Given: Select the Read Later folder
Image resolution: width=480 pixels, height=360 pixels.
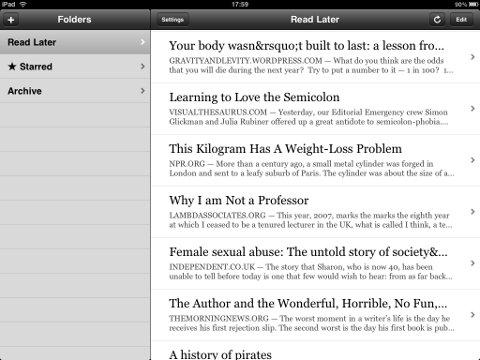Looking at the screenshot, I should pyautogui.click(x=75, y=42).
